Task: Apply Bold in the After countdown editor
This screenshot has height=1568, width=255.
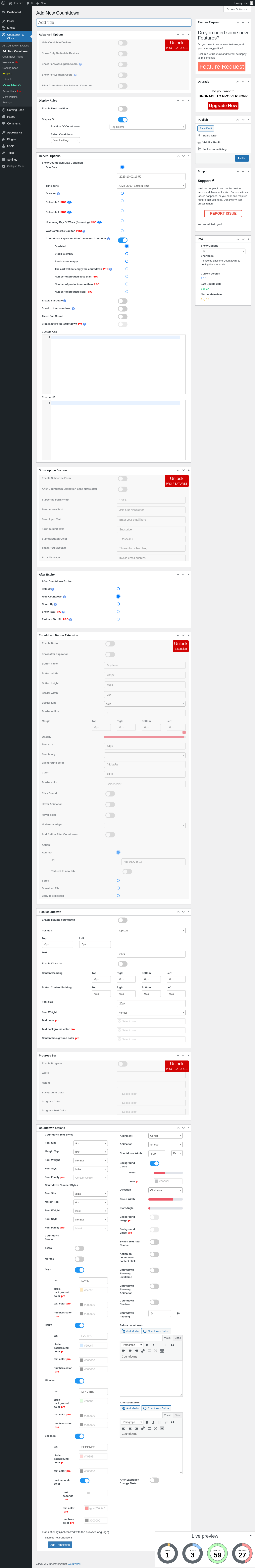Action: [147, 1423]
